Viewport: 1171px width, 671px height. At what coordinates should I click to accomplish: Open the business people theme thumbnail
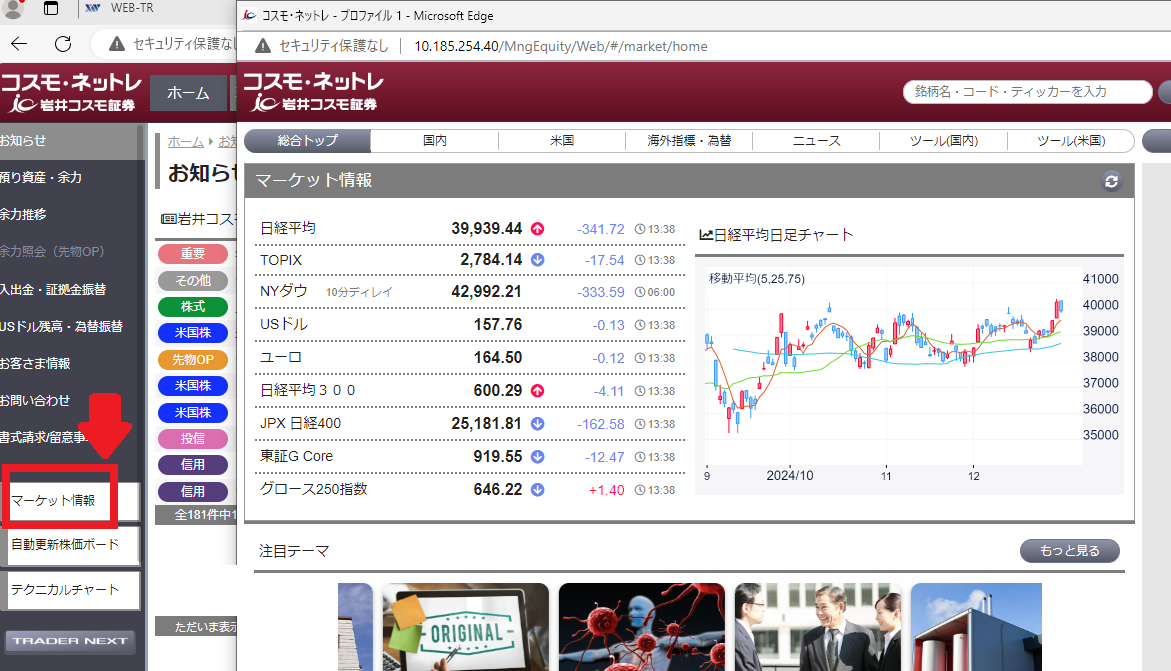pyautogui.click(x=818, y=626)
